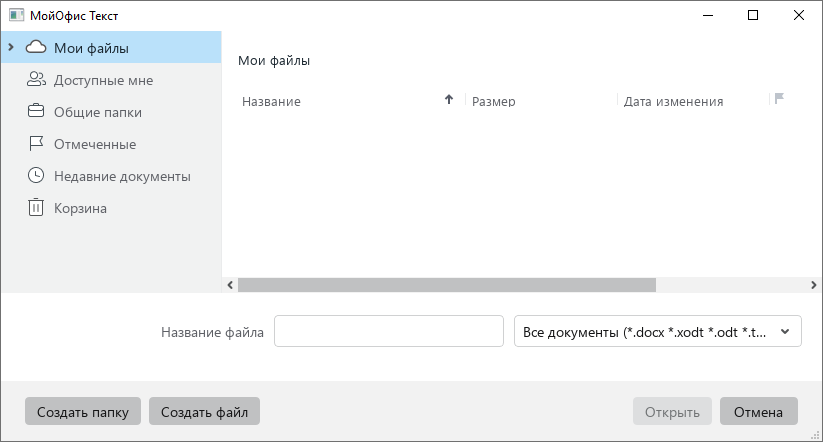Focus the Название файла input field
The image size is (823, 442).
pos(389,331)
